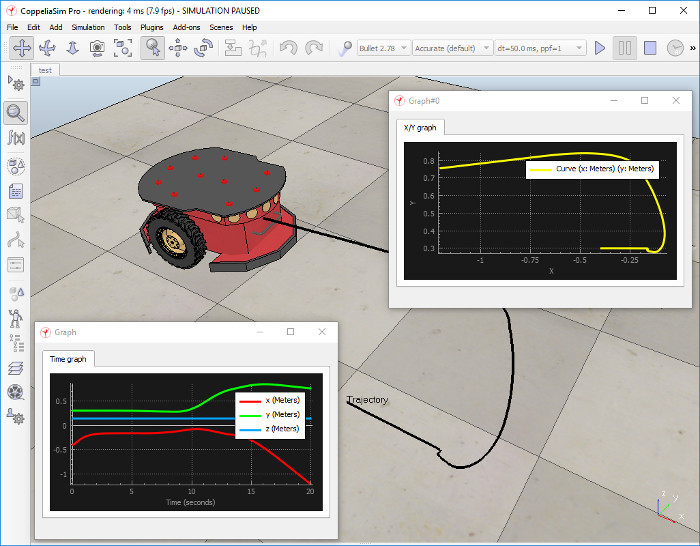Expand the Accurate (default) settings dropdown
Viewport: 700px width, 546px height.
pos(452,48)
